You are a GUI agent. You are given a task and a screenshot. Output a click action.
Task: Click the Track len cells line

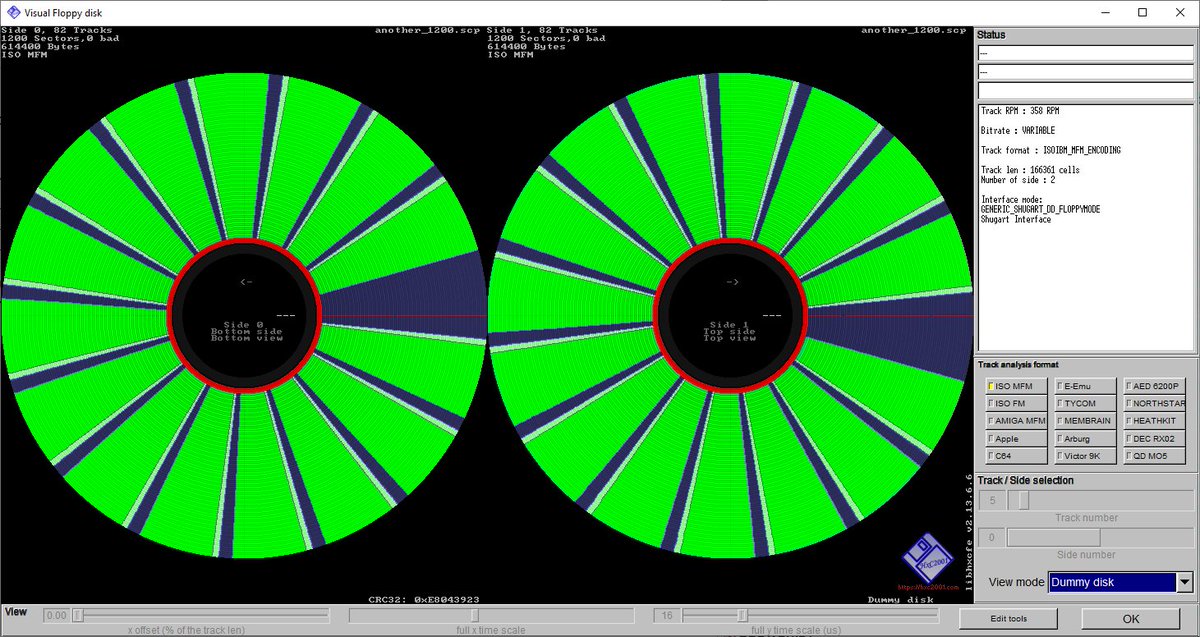point(1030,170)
